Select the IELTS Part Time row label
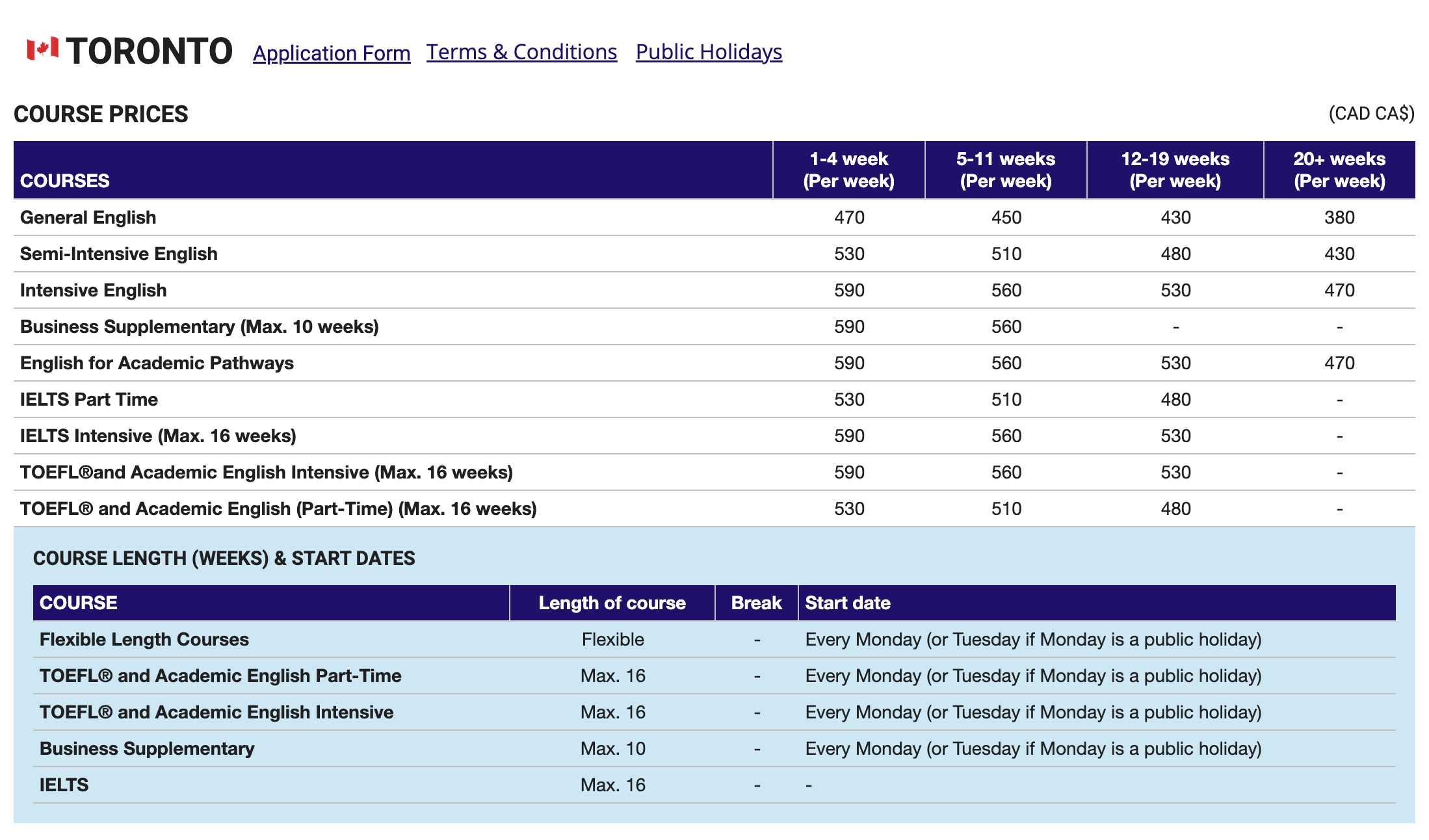Image resolution: width=1429 pixels, height=840 pixels. 89,399
